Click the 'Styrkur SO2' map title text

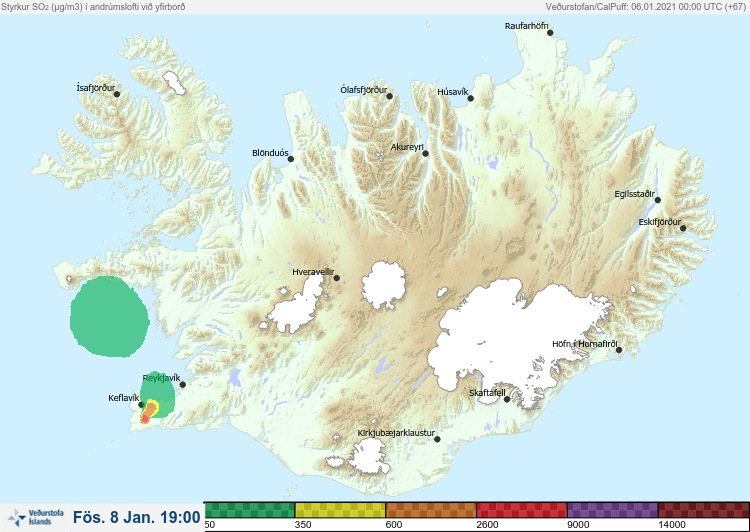coord(93,7)
